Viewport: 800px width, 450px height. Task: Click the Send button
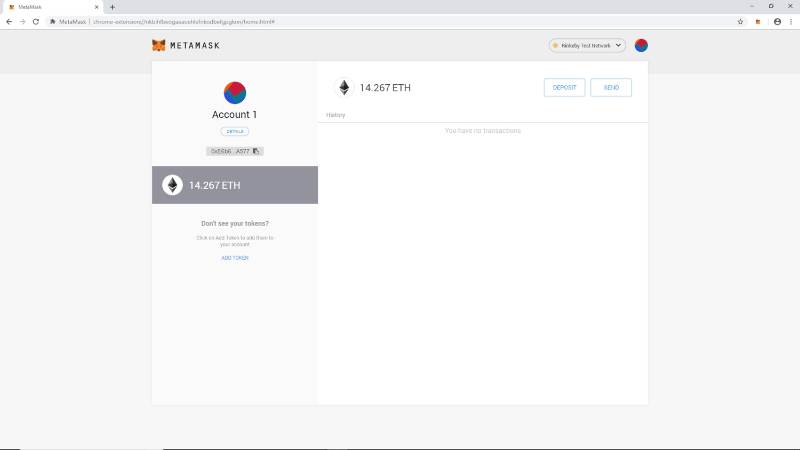click(x=611, y=88)
